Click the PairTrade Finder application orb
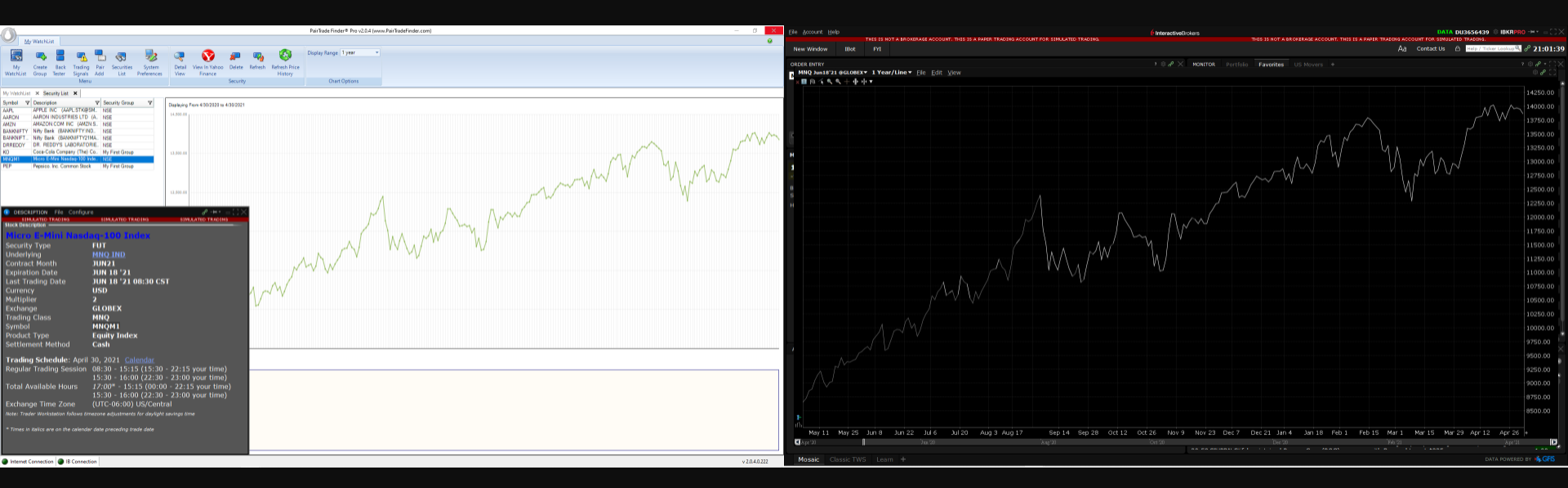The image size is (1568, 488). pyautogui.click(x=8, y=35)
